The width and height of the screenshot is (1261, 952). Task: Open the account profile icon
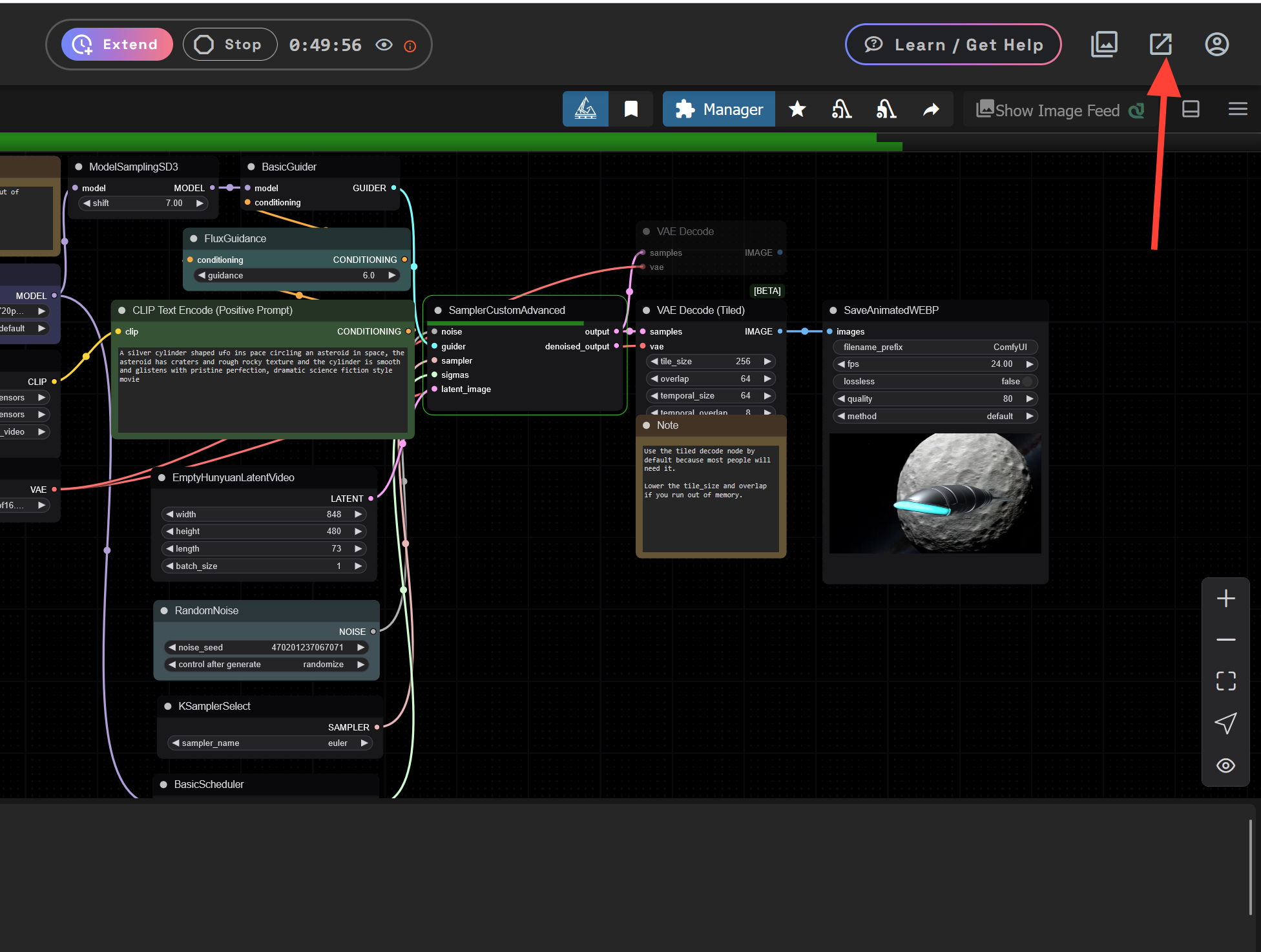tap(1217, 44)
